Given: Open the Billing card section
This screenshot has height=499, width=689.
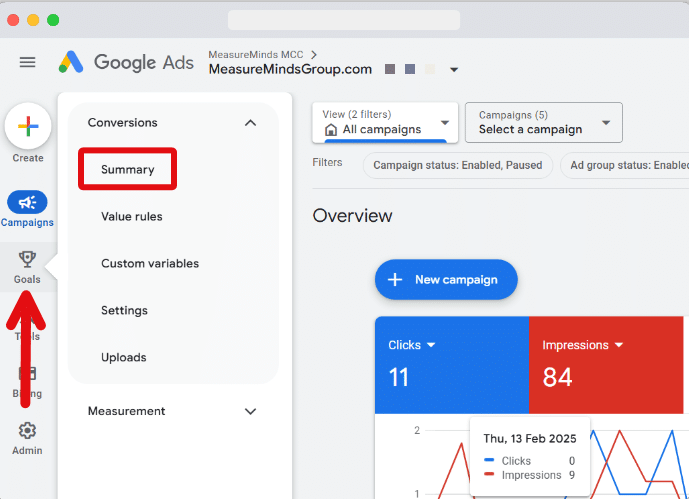Looking at the screenshot, I should [x=27, y=381].
